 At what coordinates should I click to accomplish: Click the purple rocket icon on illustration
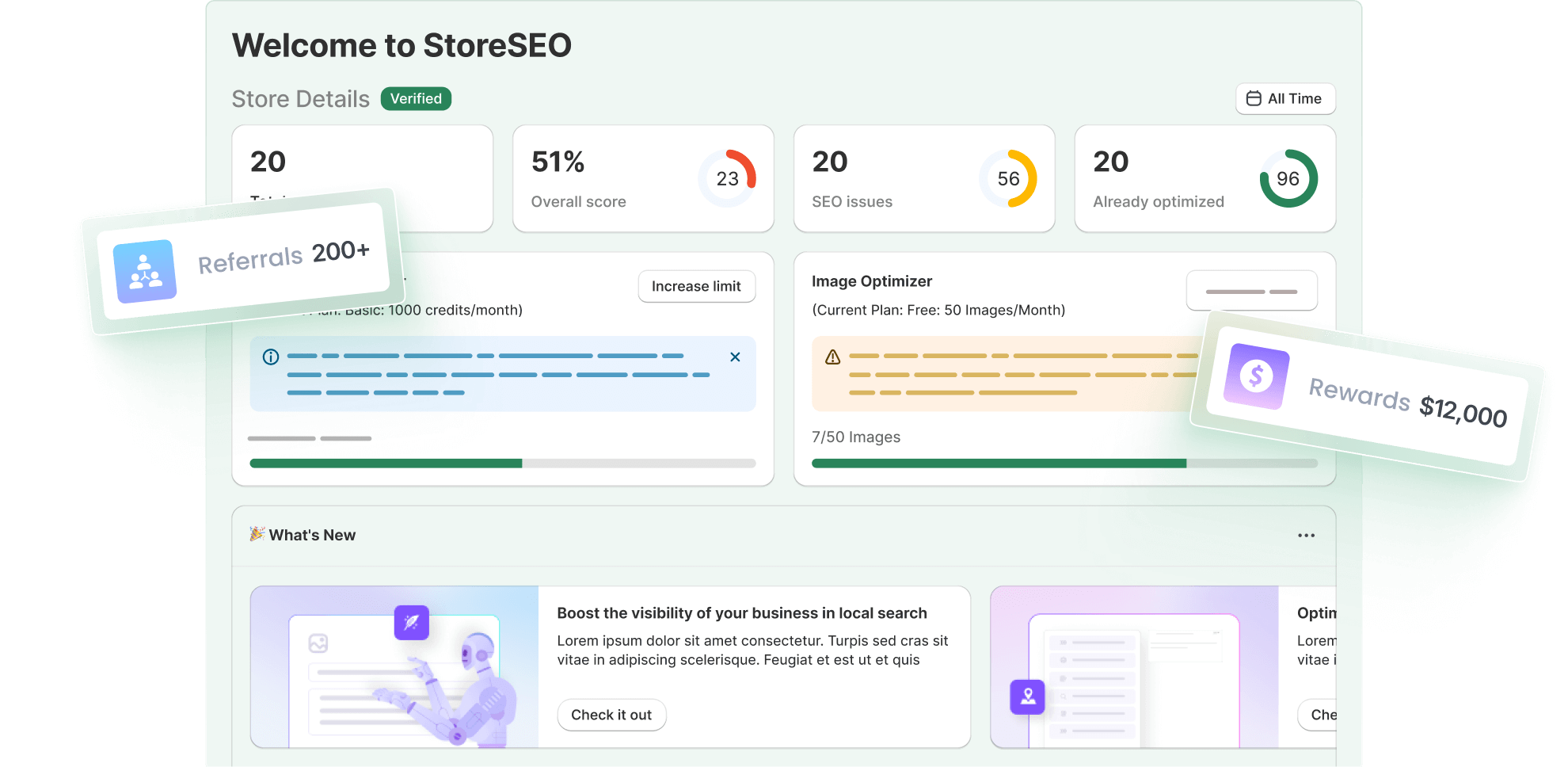point(412,623)
